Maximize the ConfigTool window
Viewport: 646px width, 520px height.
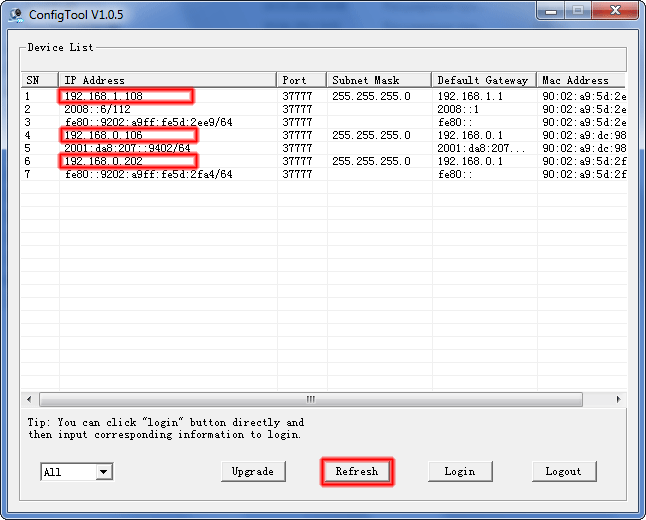point(577,12)
